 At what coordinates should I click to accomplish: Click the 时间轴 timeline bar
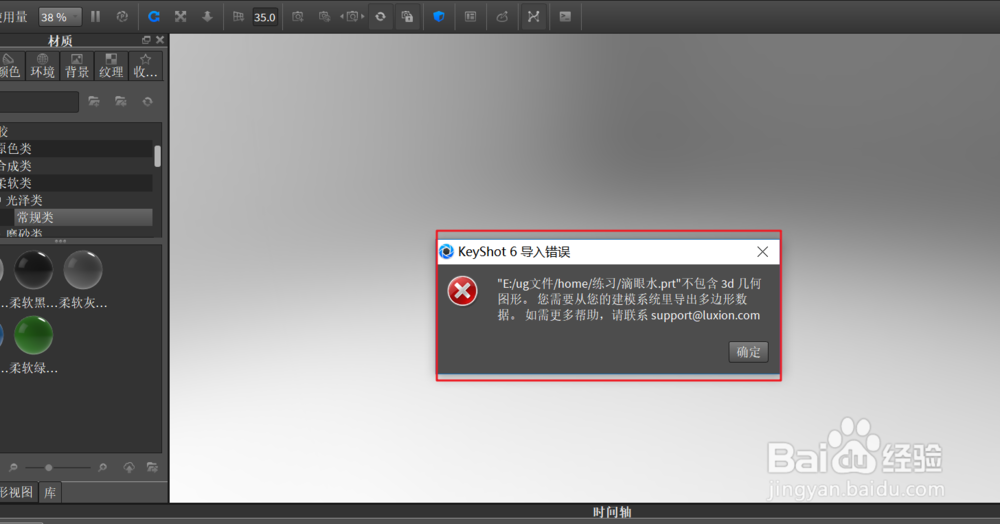(612, 512)
